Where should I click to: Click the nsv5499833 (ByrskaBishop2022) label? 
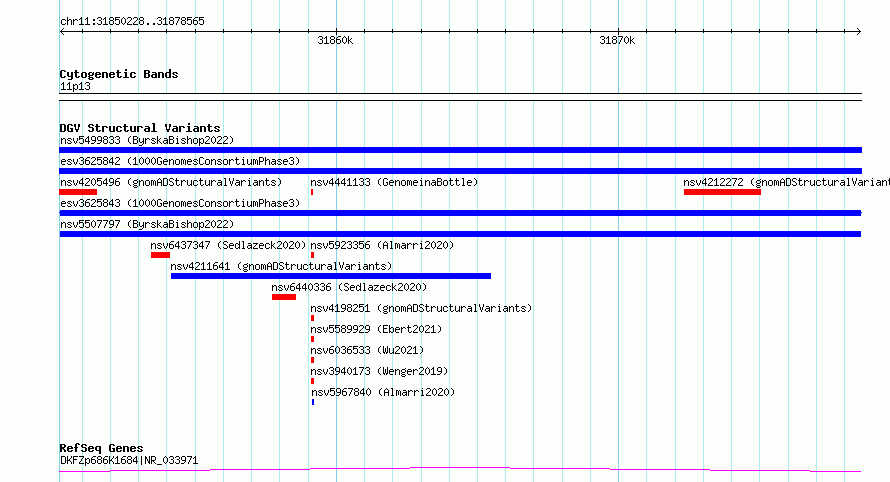(147, 140)
